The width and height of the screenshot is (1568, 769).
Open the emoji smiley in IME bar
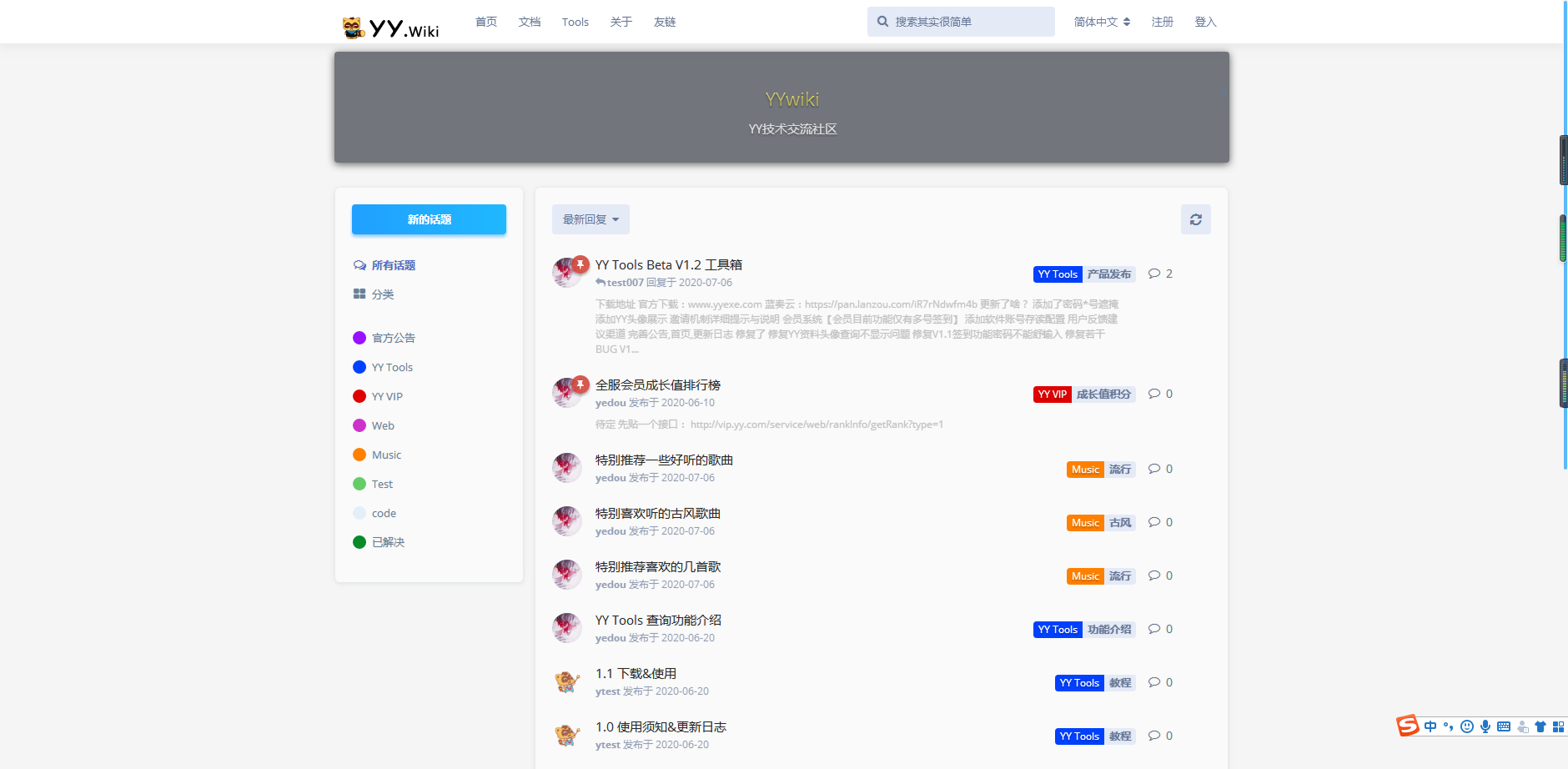[1467, 726]
